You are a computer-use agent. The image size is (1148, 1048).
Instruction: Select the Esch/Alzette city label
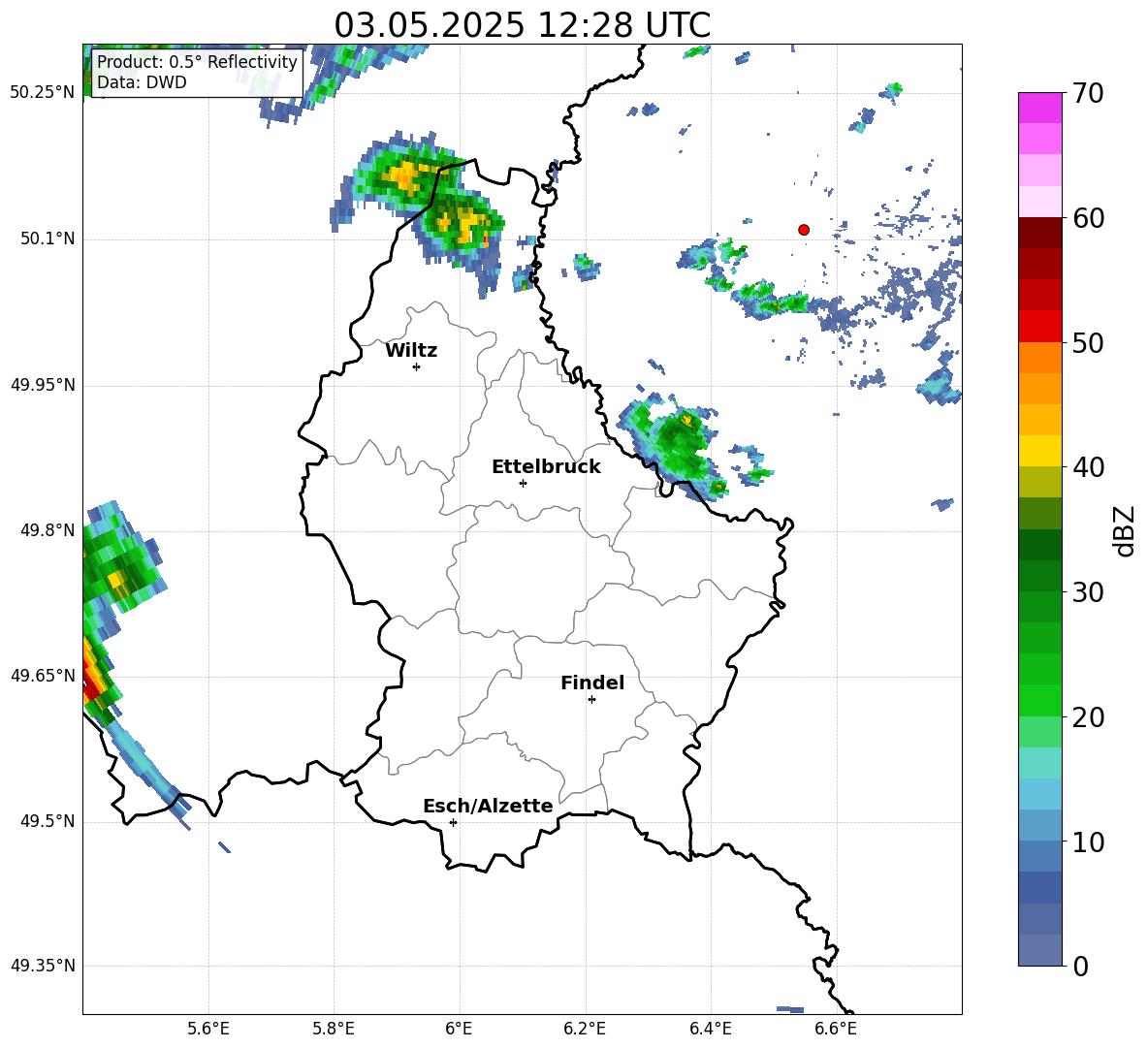tap(488, 806)
